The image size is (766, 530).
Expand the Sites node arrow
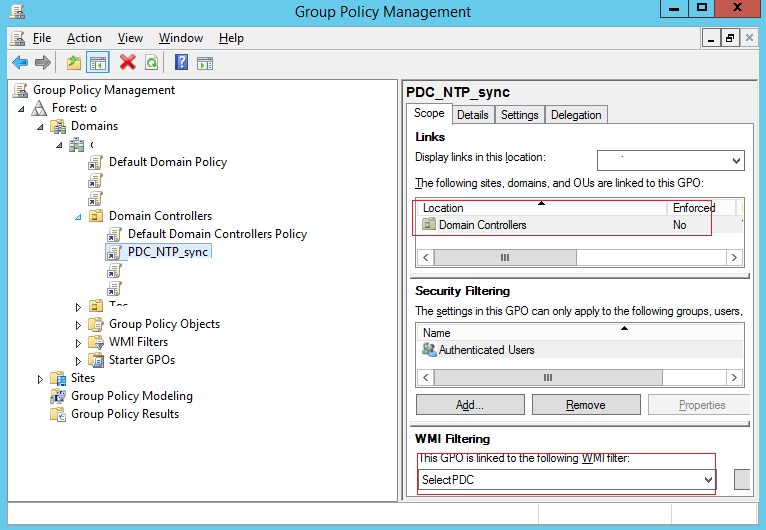pyautogui.click(x=40, y=379)
